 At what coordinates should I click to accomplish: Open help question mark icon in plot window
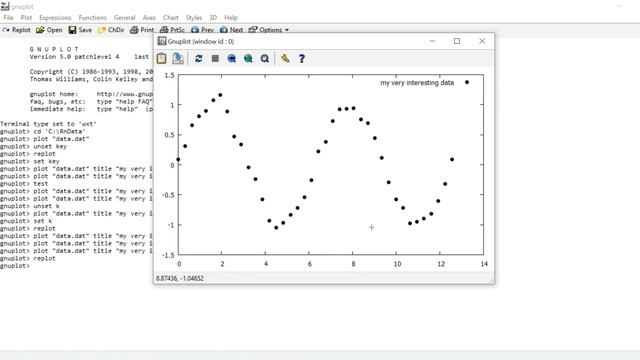[x=302, y=58]
